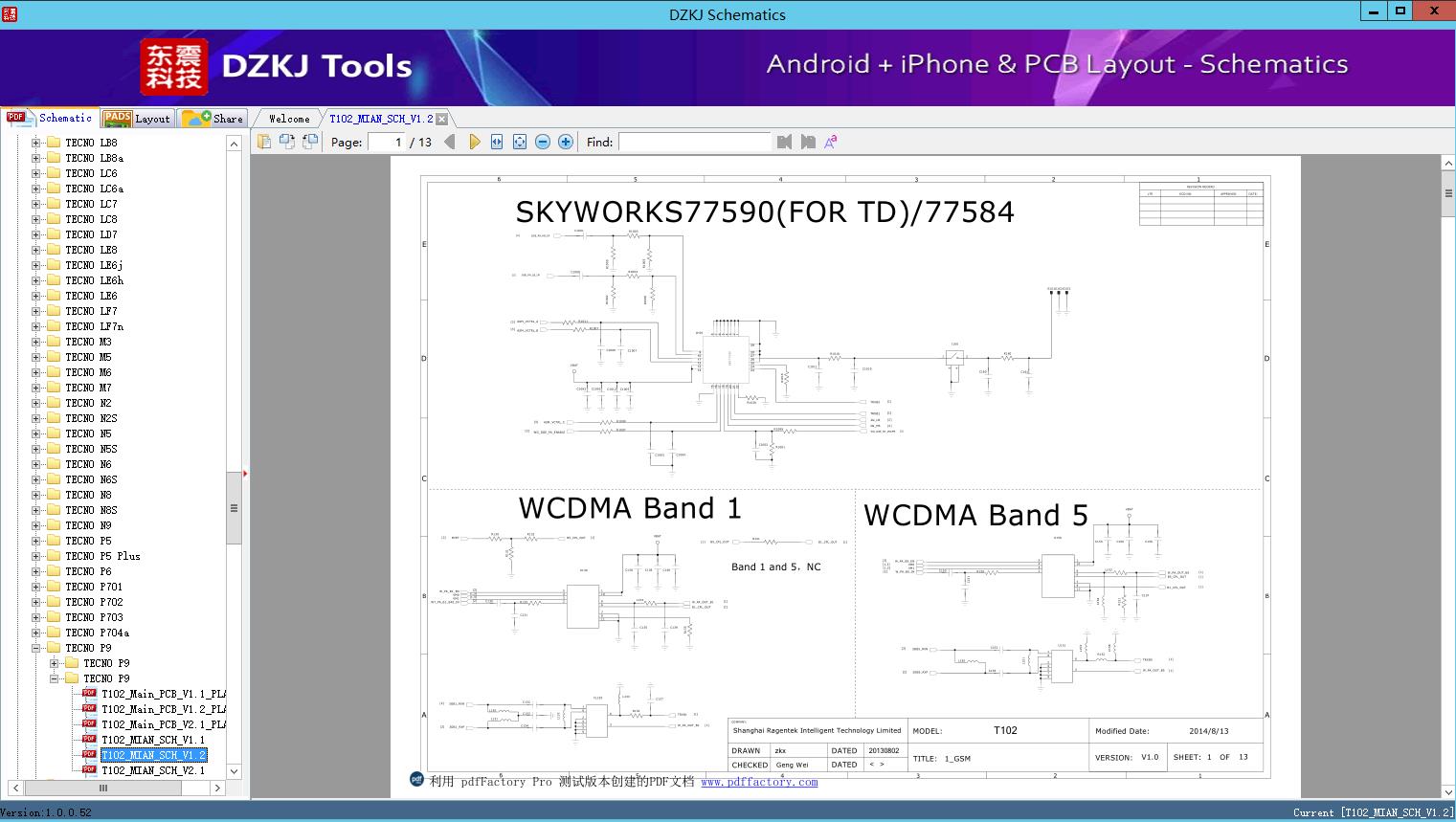The height and width of the screenshot is (822, 1456).
Task: Click the rotate-page icon right of clipboard icon
Action: pyautogui.click(x=286, y=142)
